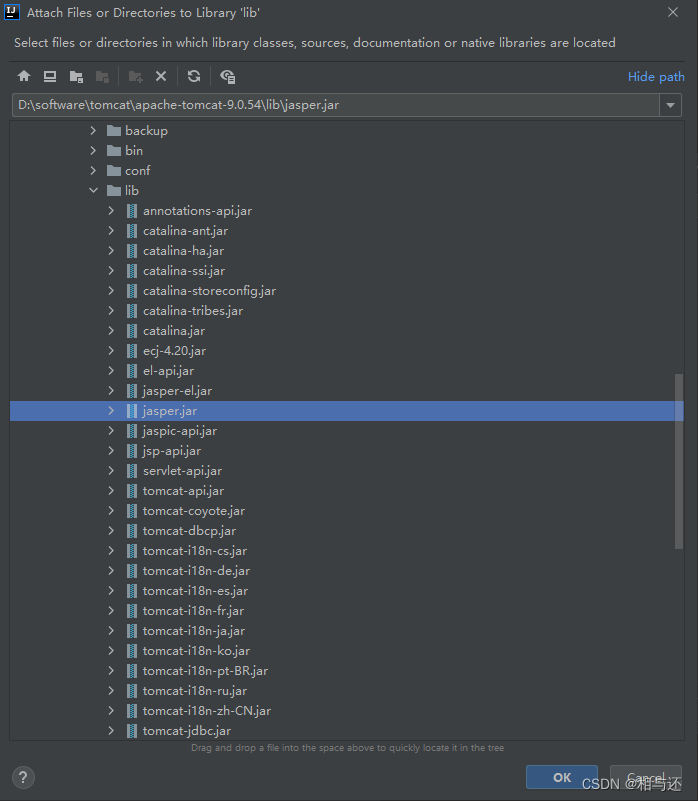Confirm with the OK button
Image resolution: width=698 pixels, height=801 pixels.
562,777
